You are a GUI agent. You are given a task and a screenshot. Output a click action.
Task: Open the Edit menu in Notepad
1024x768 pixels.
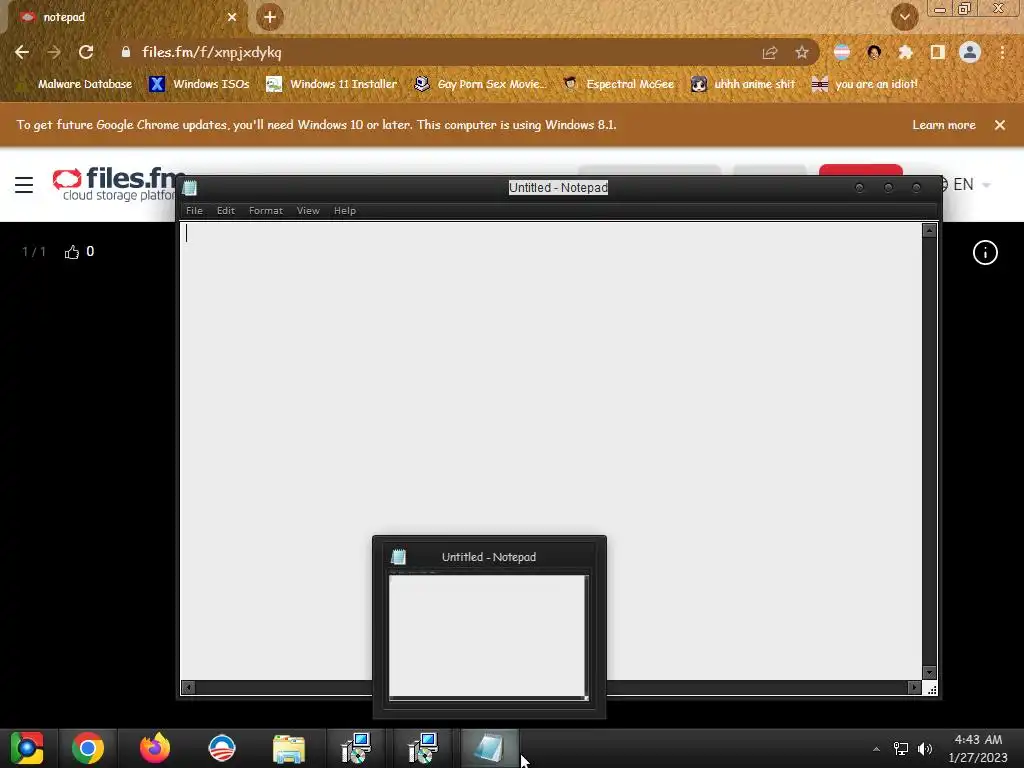(225, 210)
